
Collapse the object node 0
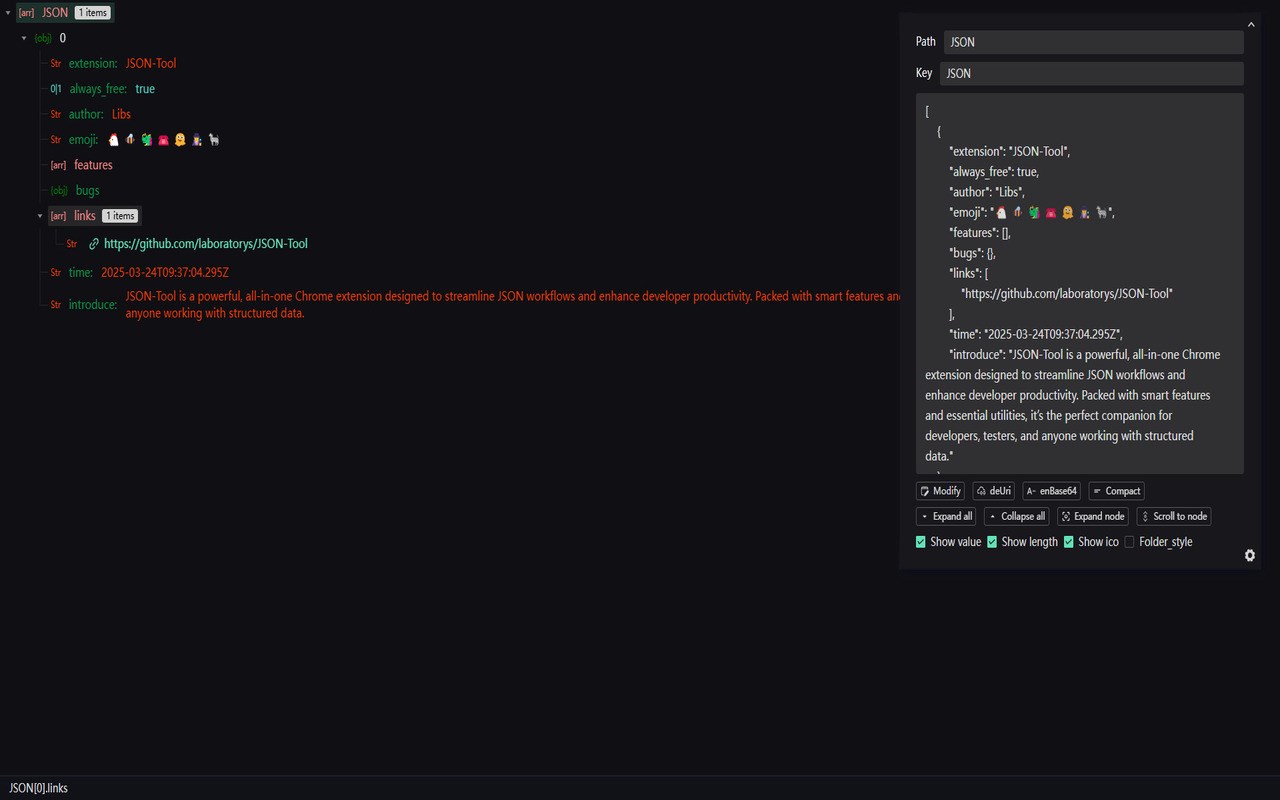[24, 38]
